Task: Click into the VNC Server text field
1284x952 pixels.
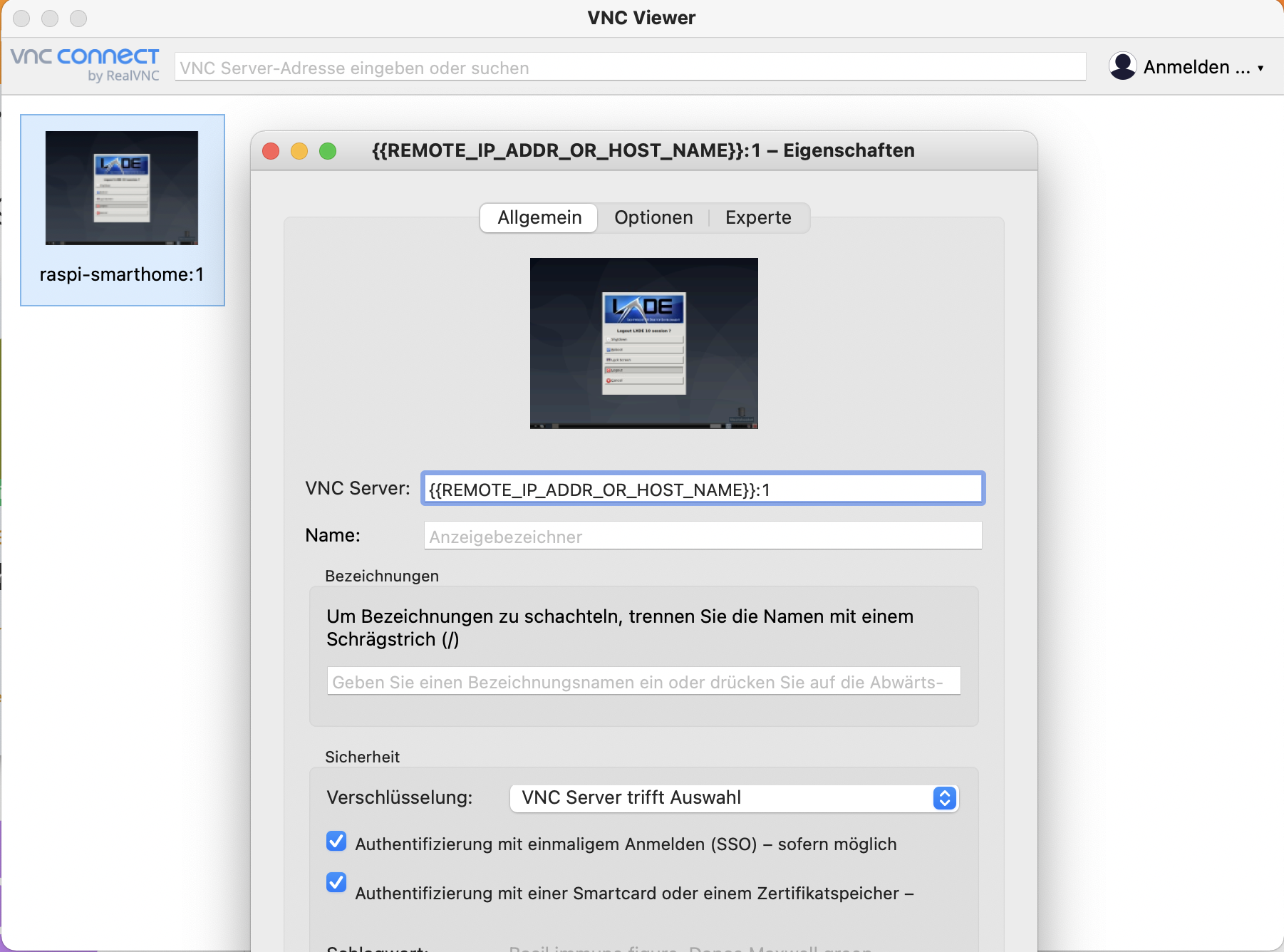Action: pos(703,490)
